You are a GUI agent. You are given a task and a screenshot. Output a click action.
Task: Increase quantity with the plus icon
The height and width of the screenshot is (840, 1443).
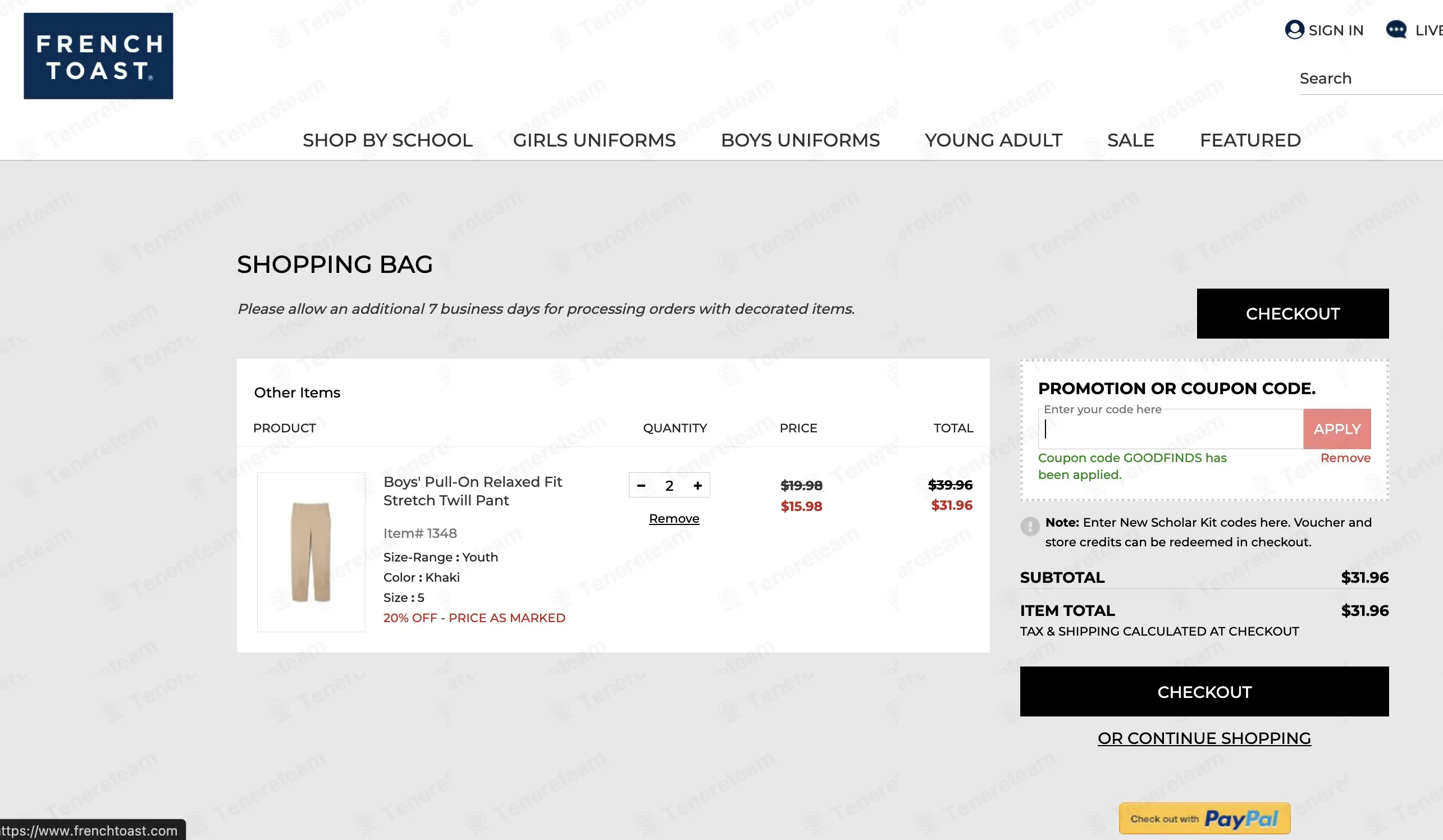pos(697,486)
